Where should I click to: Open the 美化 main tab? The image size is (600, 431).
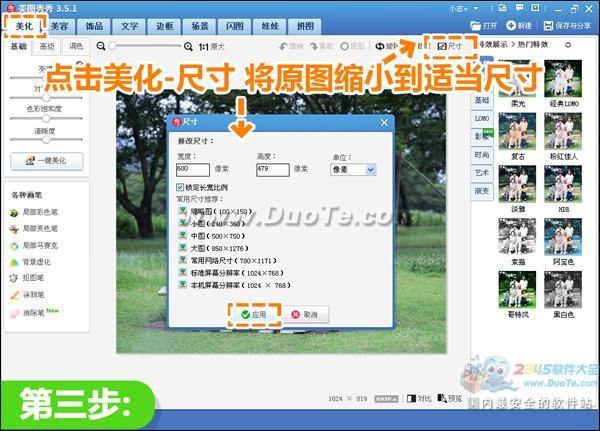[x=25, y=26]
